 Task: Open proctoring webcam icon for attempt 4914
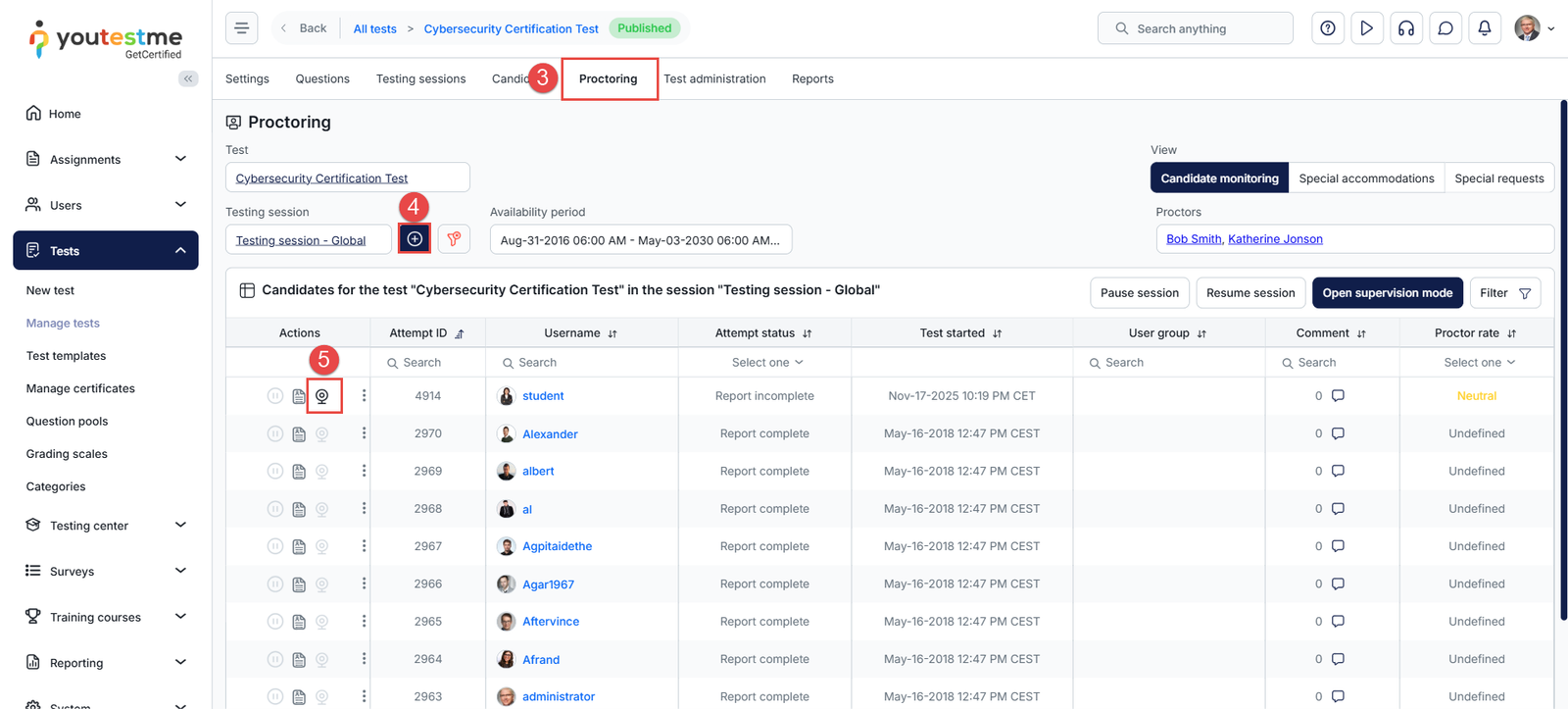322,396
